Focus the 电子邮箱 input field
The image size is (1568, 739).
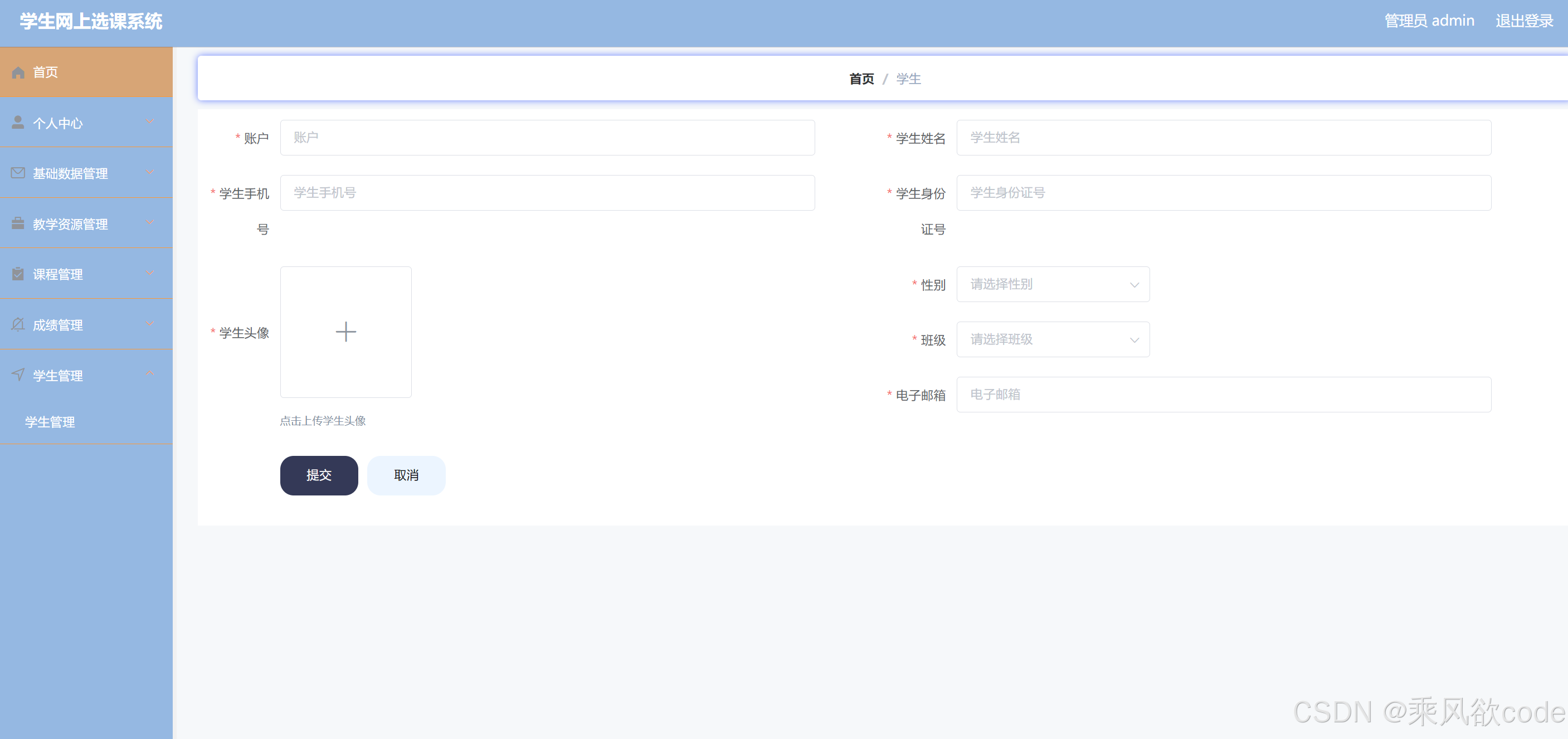tap(1224, 395)
